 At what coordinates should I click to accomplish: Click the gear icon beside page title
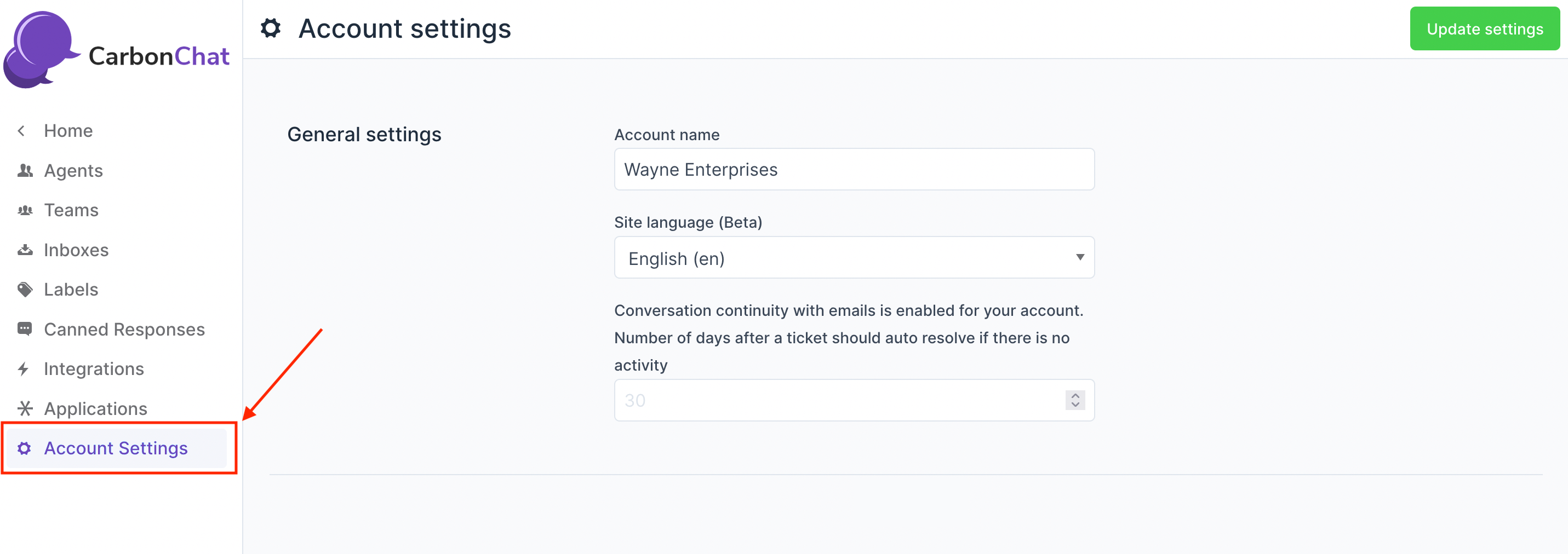[x=271, y=28]
